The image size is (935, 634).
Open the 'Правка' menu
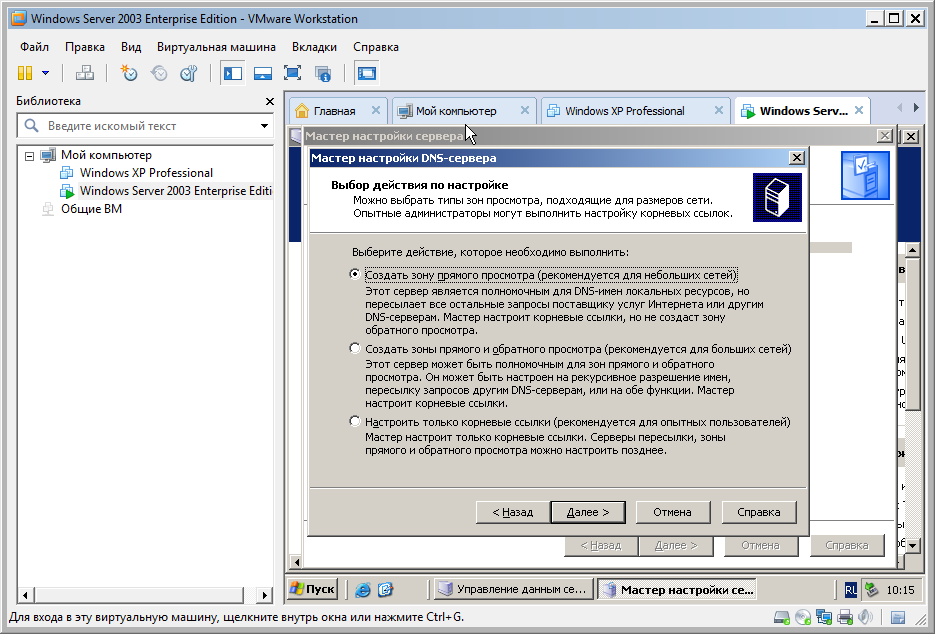click(x=85, y=47)
